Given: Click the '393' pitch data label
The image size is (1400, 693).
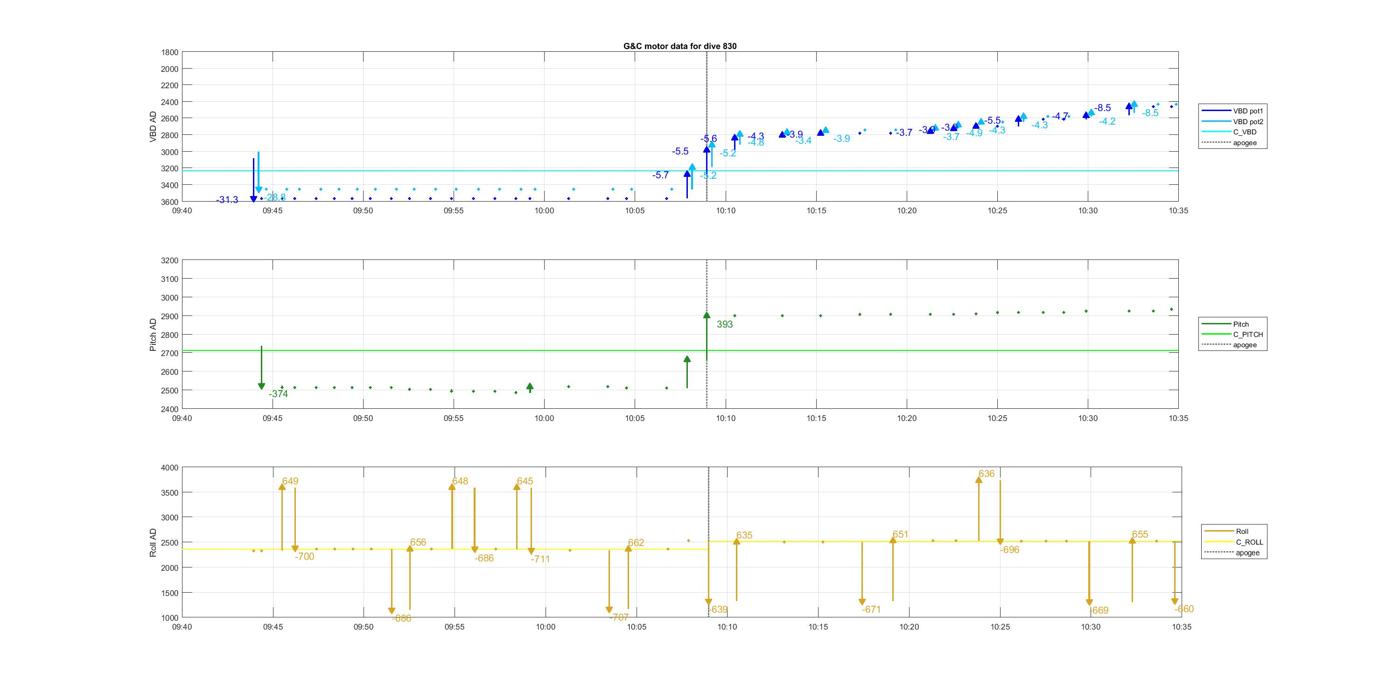Looking at the screenshot, I should pos(724,324).
